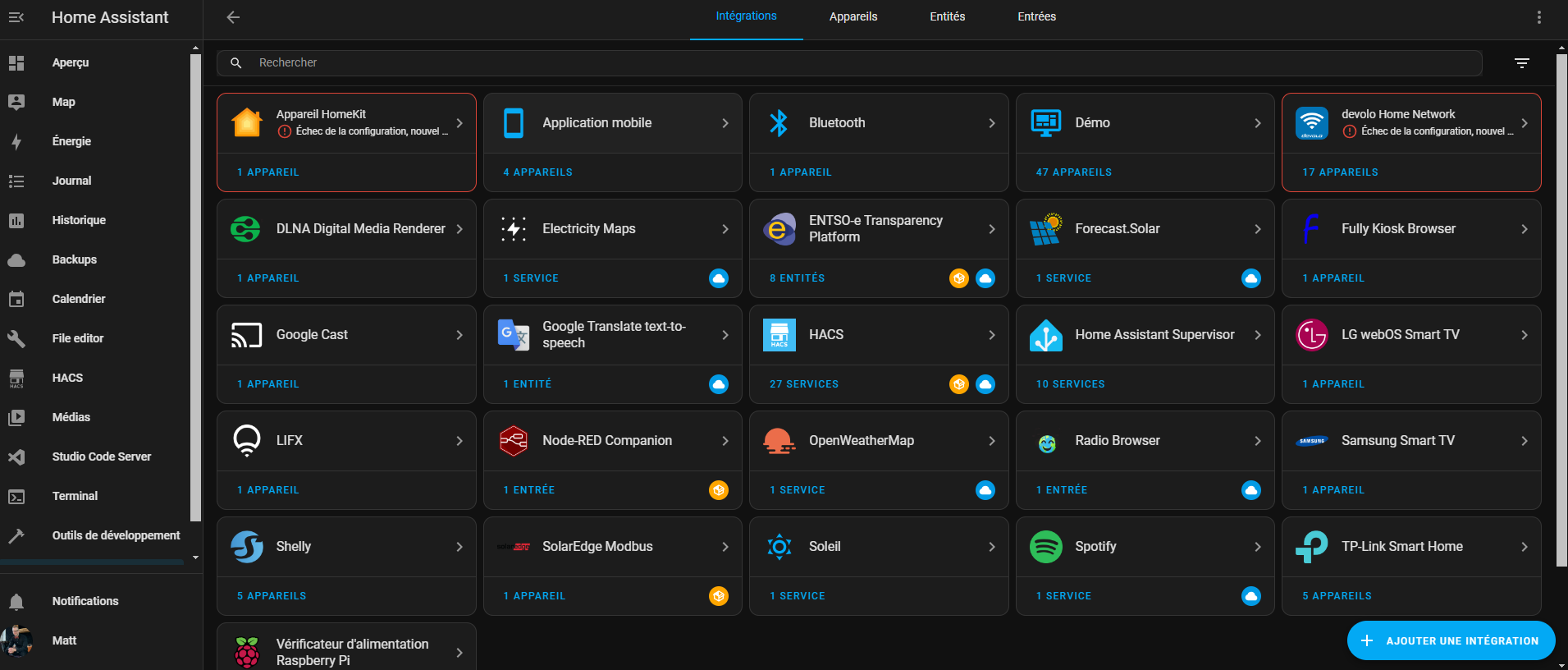Open Studio Code Server in sidebar
The image size is (1568, 670).
point(95,457)
